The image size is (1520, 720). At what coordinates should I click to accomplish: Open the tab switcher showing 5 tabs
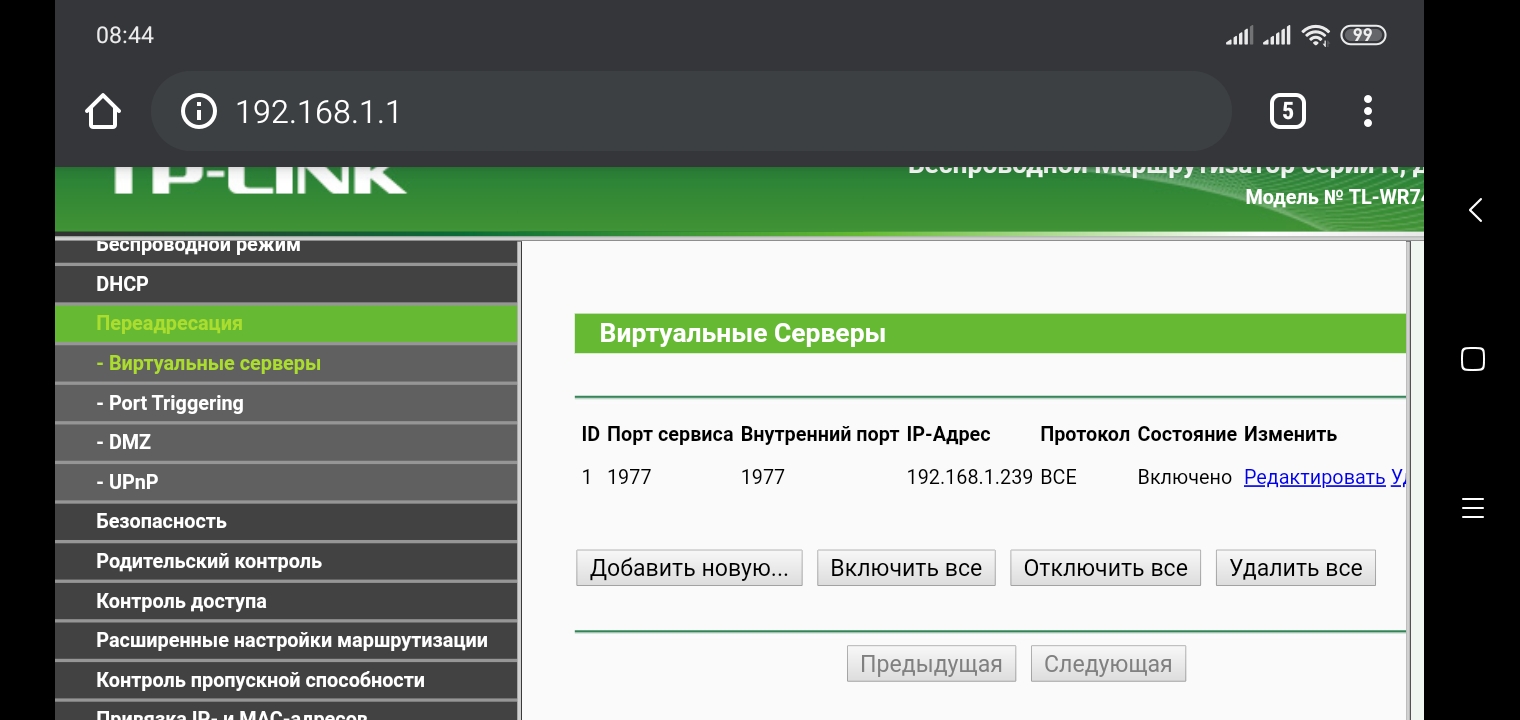pos(1287,111)
